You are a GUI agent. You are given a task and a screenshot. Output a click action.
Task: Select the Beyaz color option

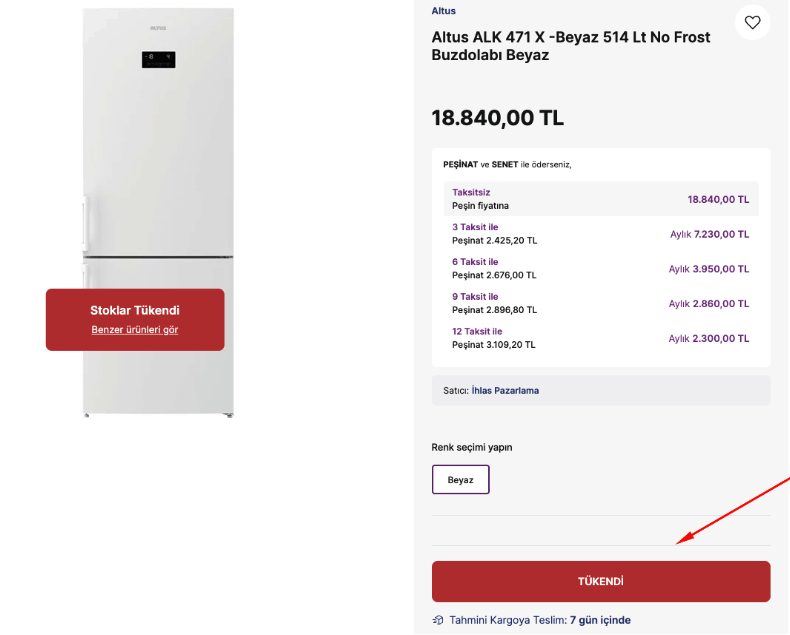[460, 480]
